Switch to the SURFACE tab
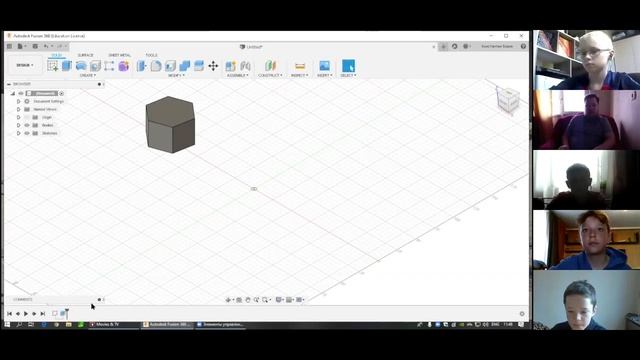The image size is (640, 360). [86, 55]
